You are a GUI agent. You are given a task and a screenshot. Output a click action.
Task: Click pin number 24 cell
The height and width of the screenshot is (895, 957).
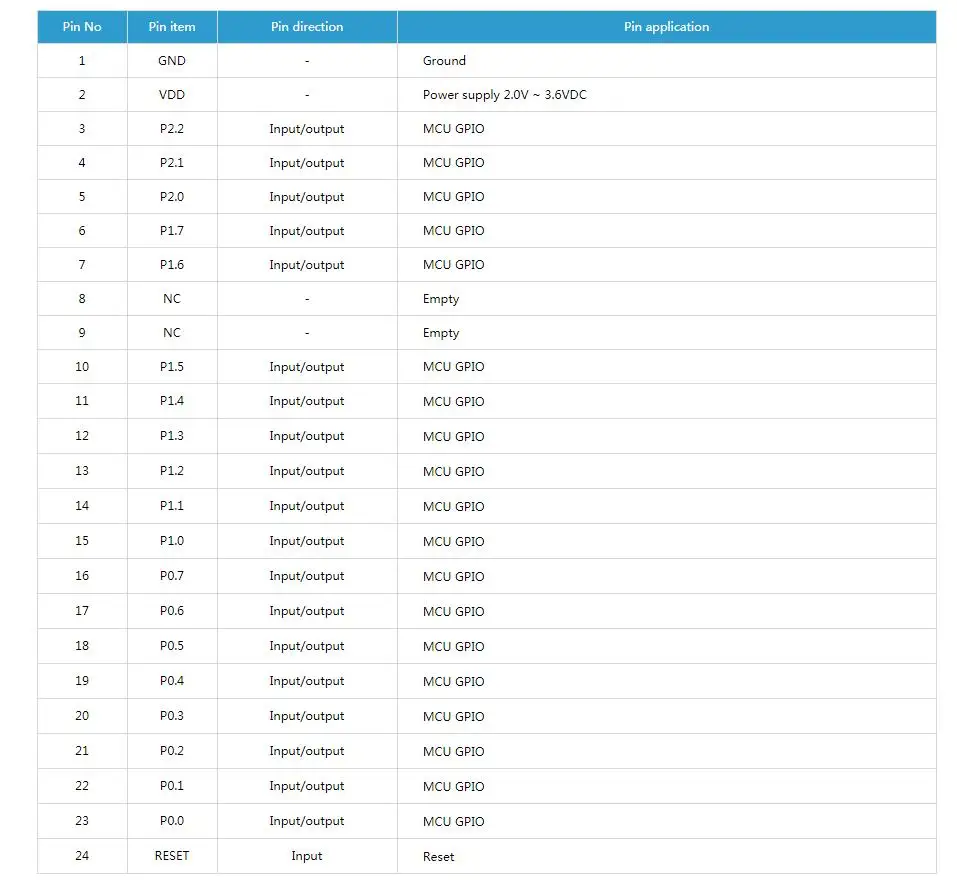pos(82,856)
